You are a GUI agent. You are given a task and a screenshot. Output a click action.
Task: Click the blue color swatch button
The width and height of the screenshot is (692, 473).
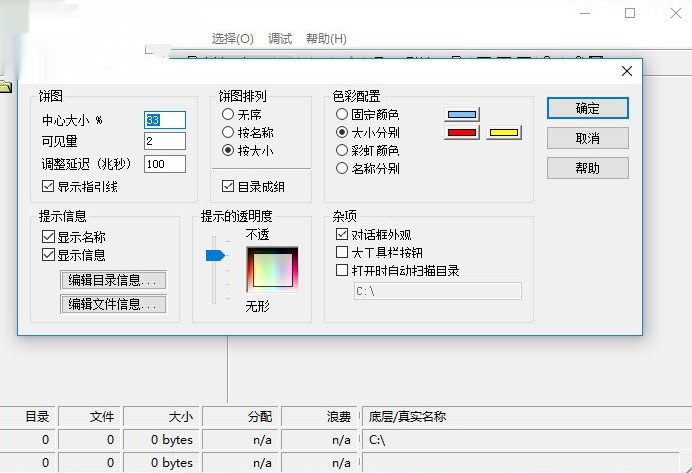click(461, 114)
